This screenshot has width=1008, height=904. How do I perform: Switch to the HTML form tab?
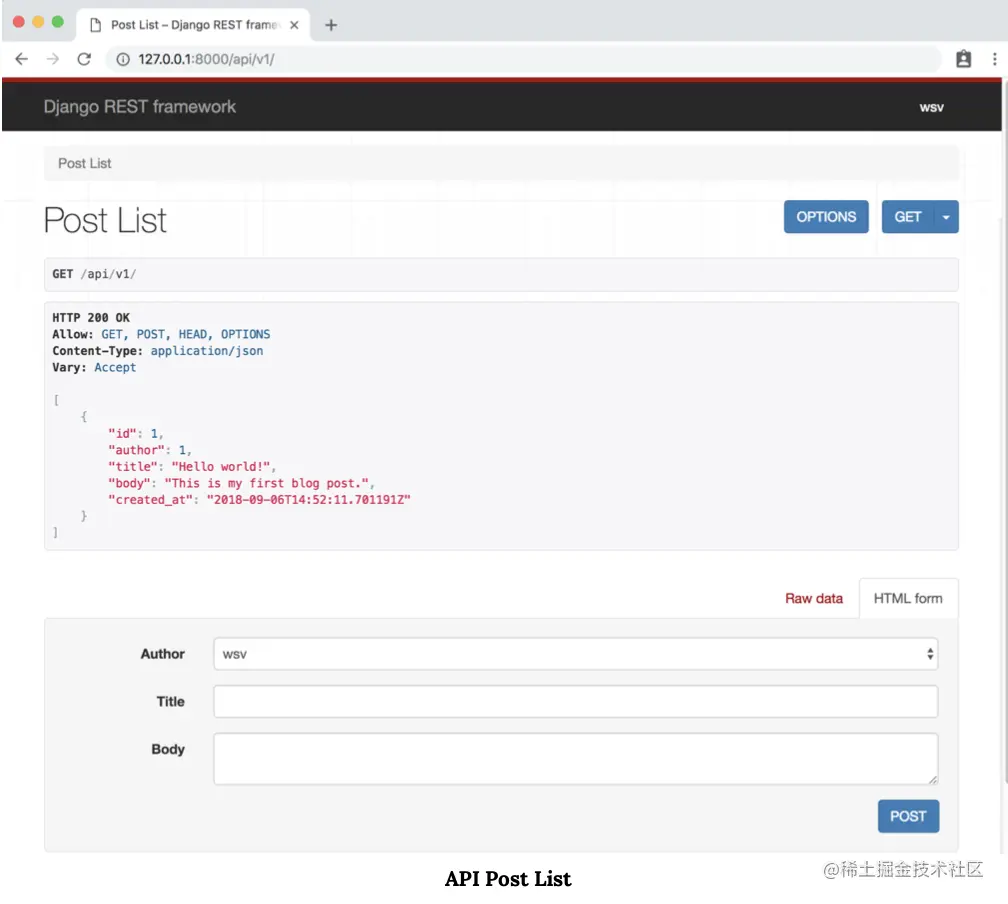[x=908, y=599]
